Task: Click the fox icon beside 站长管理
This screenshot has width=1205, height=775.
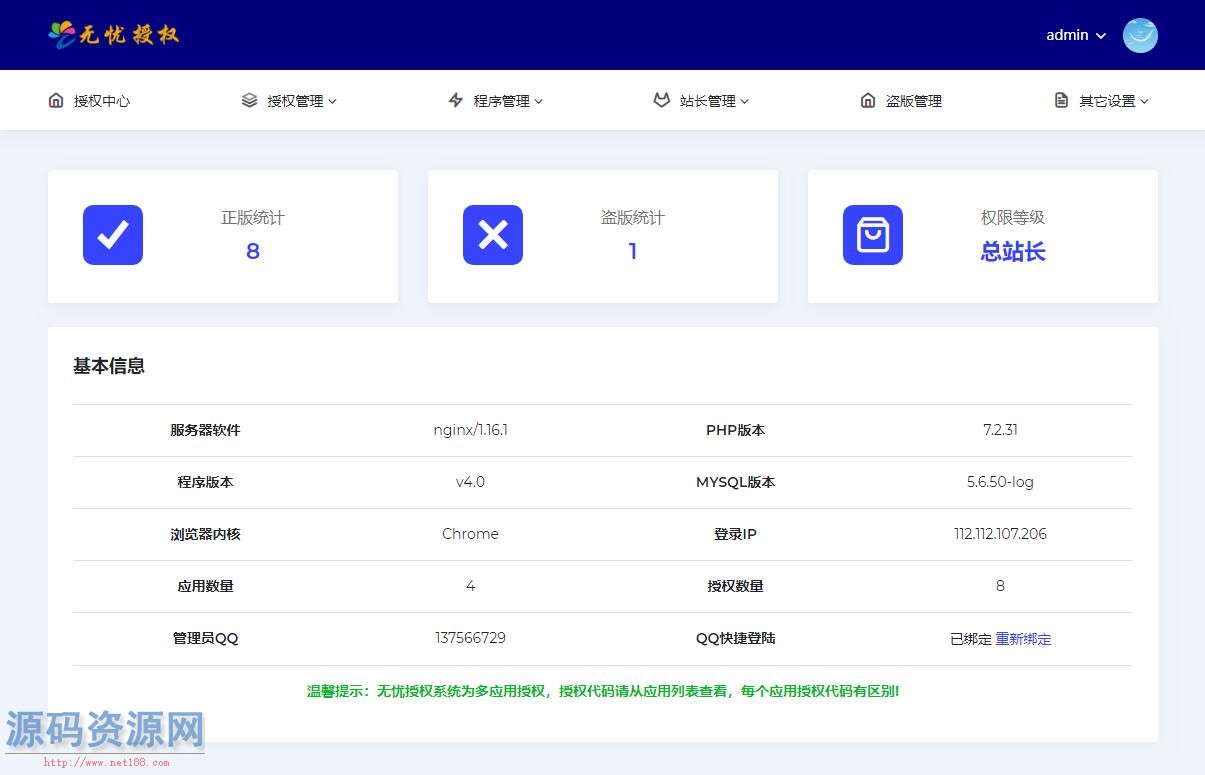Action: pyautogui.click(x=661, y=100)
